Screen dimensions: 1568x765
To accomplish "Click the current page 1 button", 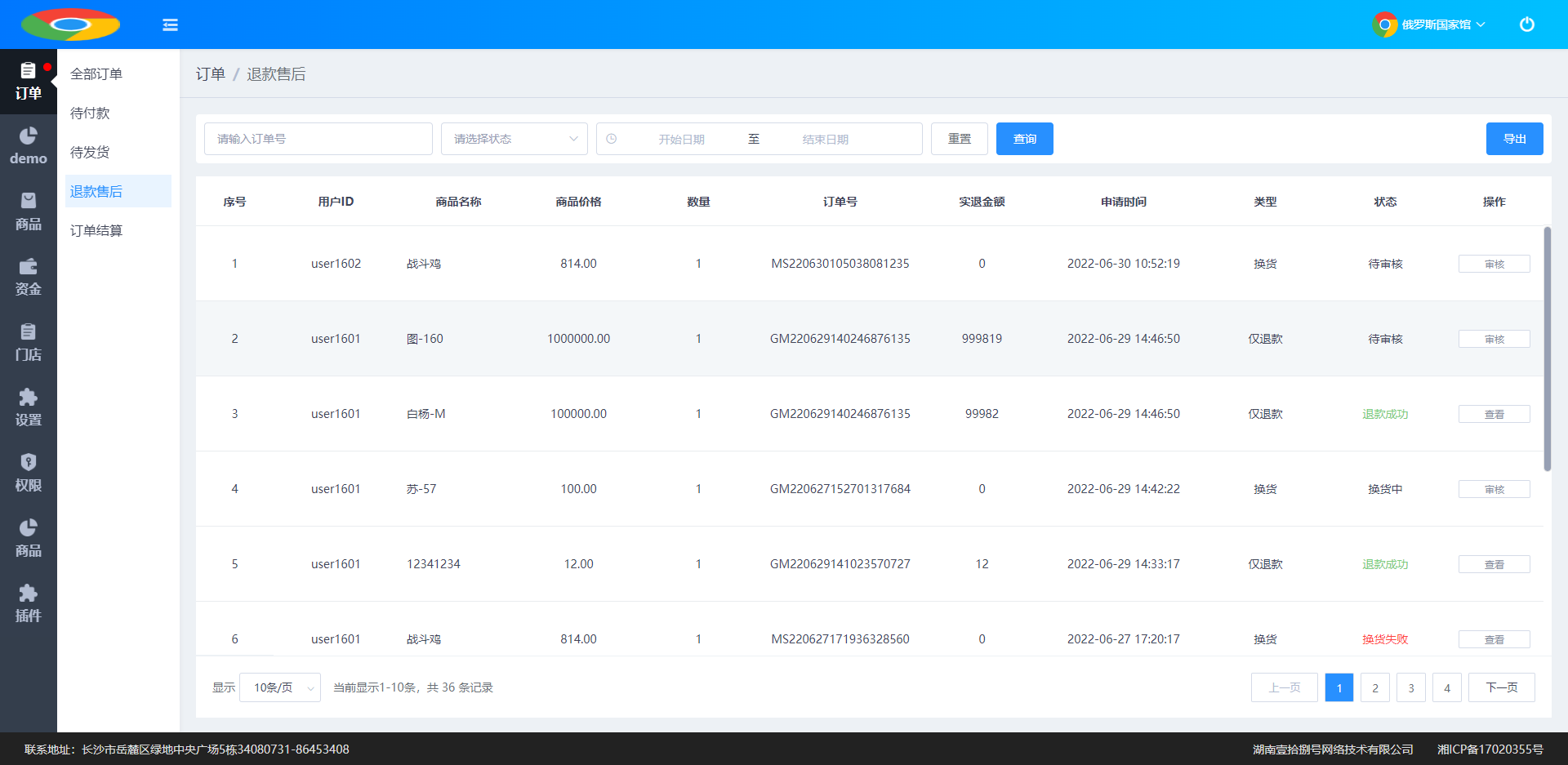I will pos(1339,687).
